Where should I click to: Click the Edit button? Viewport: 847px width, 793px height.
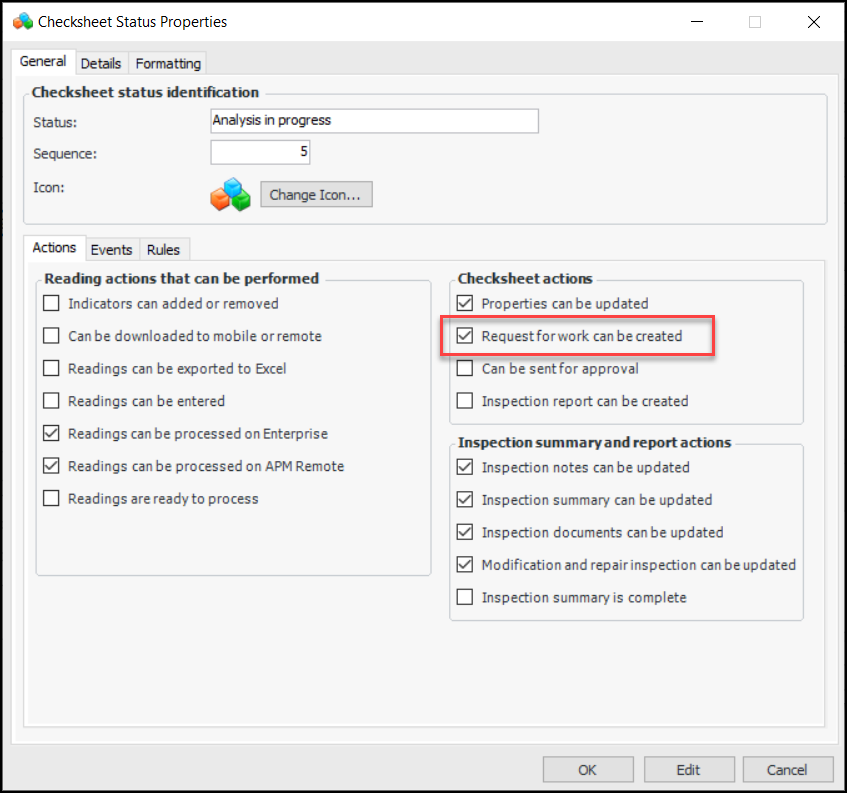[688, 769]
